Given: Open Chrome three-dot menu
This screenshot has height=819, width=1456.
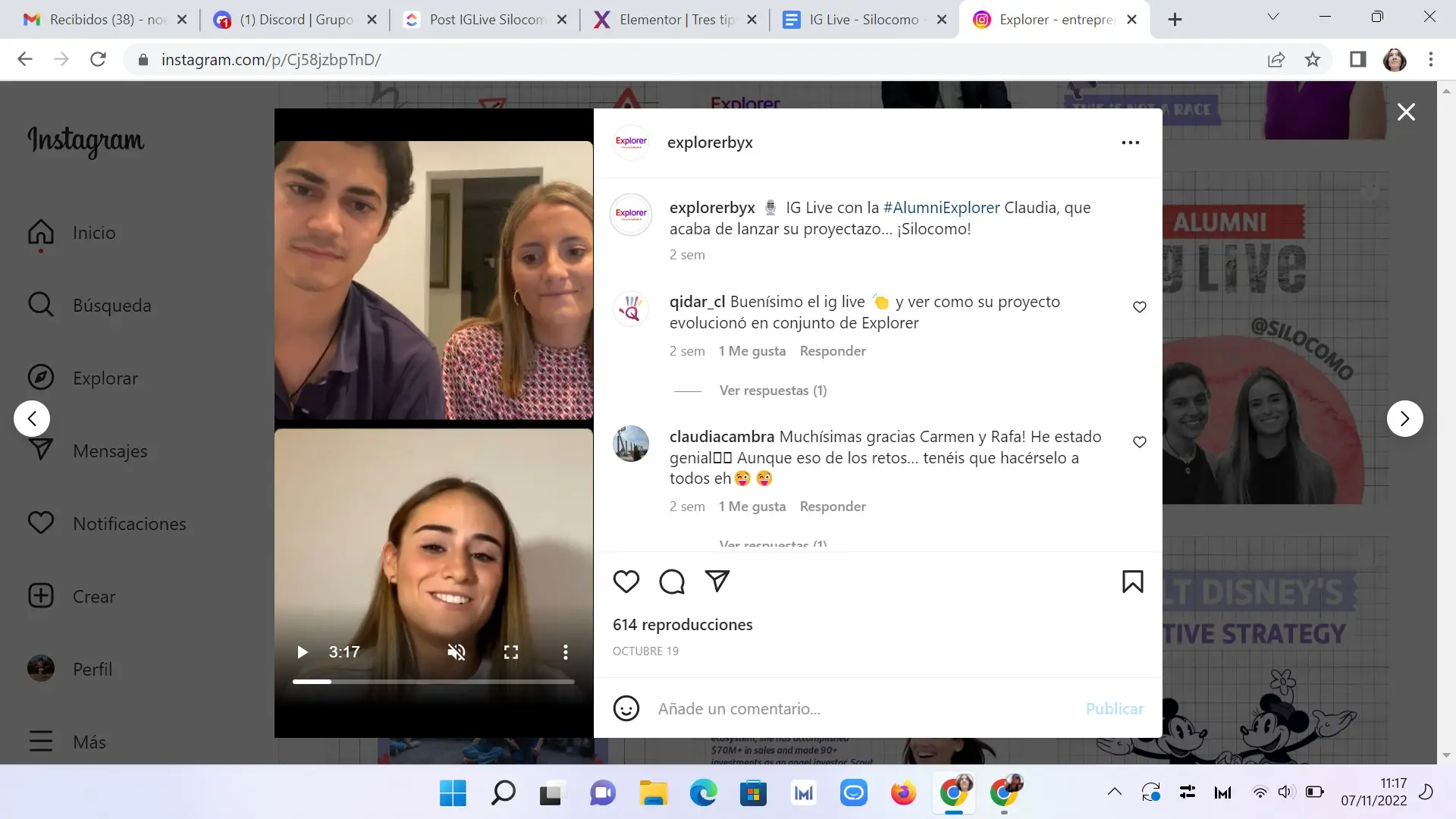Looking at the screenshot, I should [1431, 59].
